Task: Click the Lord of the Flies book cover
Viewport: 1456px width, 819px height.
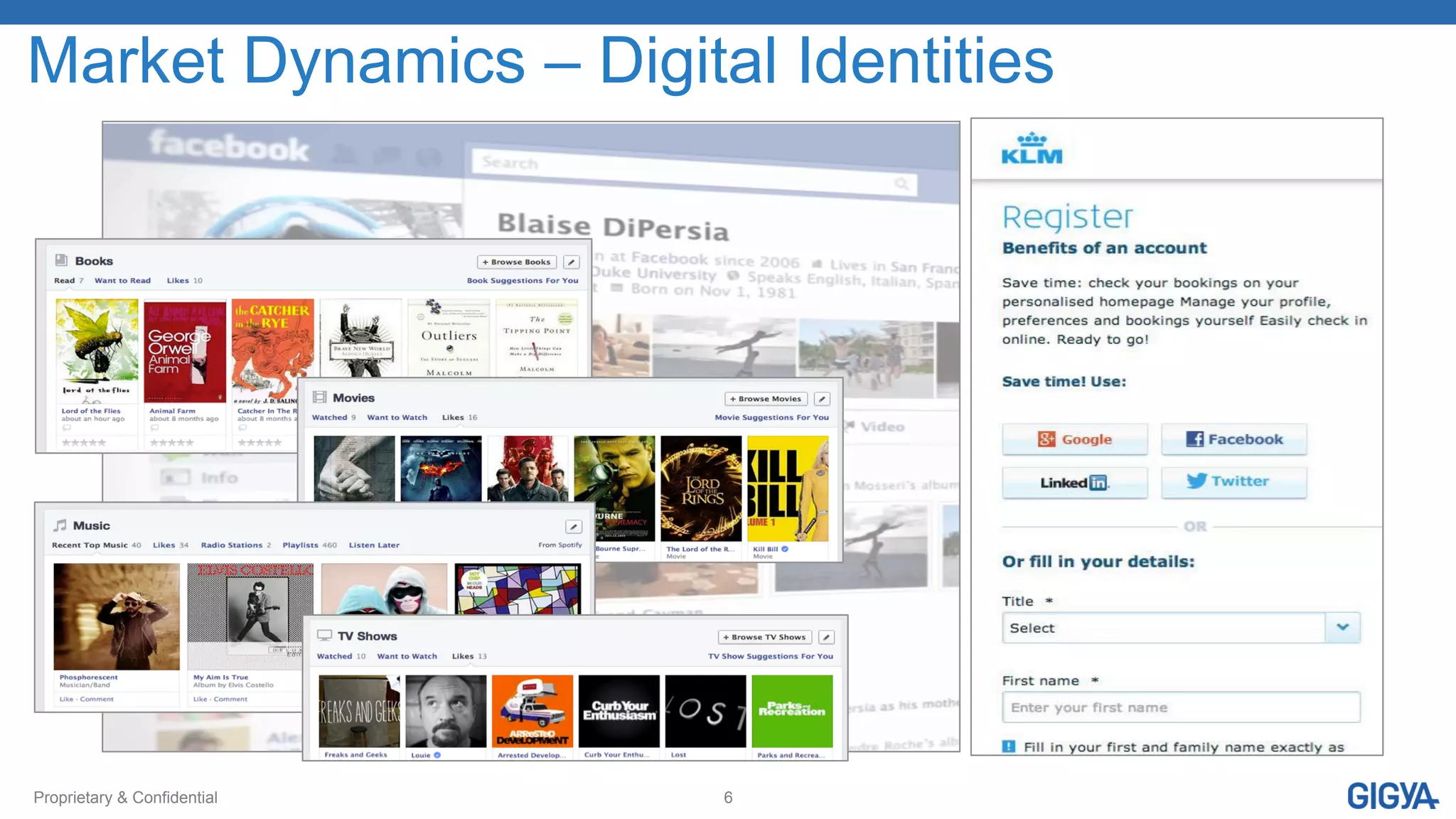Action: click(x=97, y=350)
